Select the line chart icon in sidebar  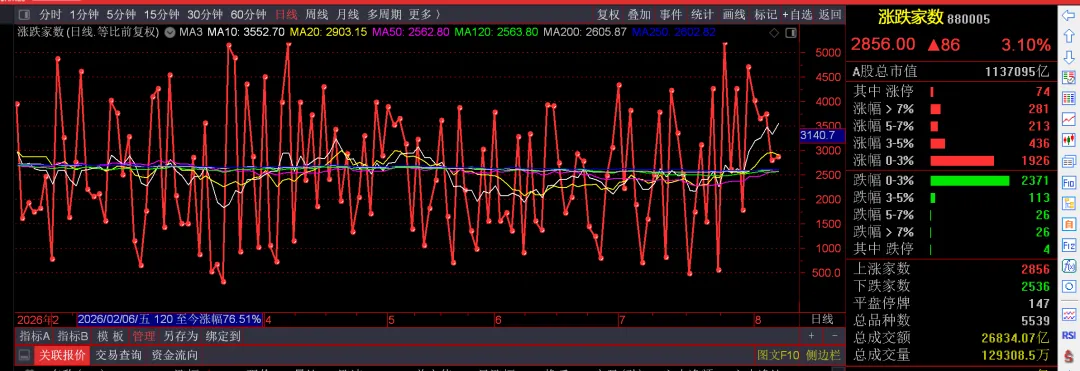click(x=1069, y=118)
